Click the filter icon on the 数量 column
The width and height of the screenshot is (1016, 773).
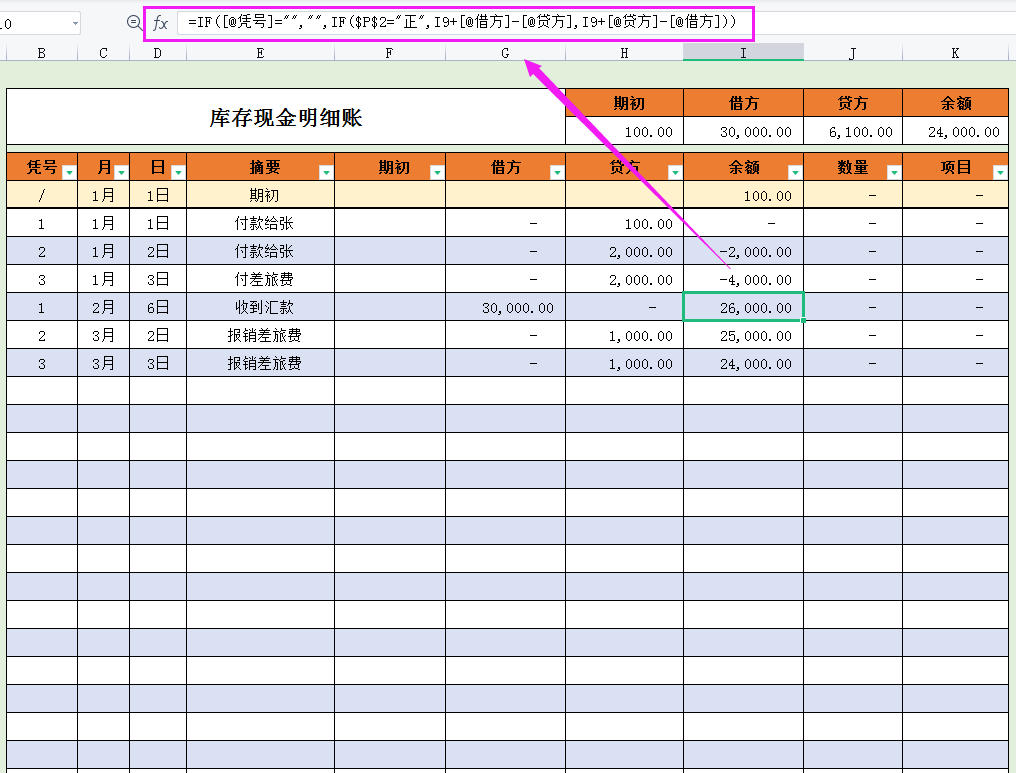click(x=896, y=171)
